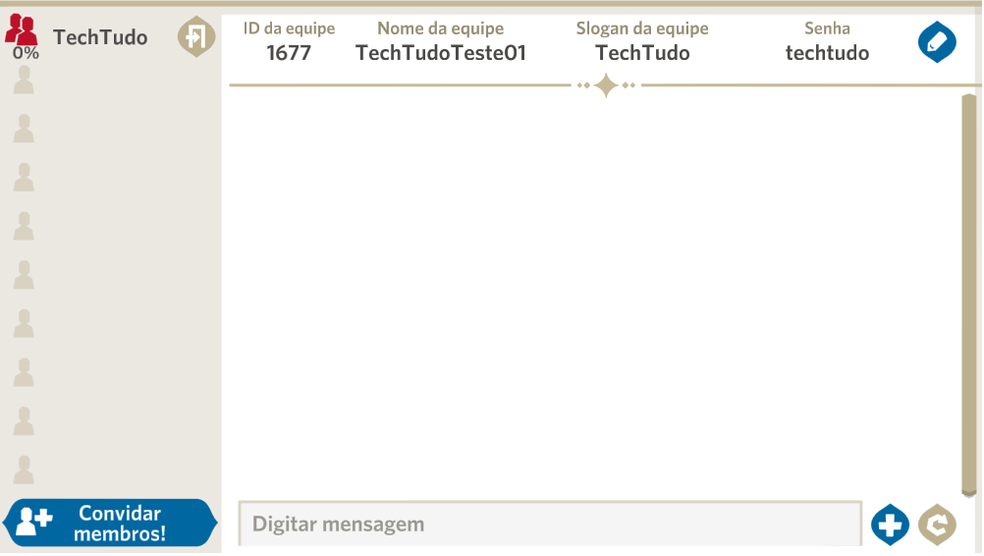The width and height of the screenshot is (984, 556).
Task: Click the chat vertical scrollbar
Action: click(968, 290)
